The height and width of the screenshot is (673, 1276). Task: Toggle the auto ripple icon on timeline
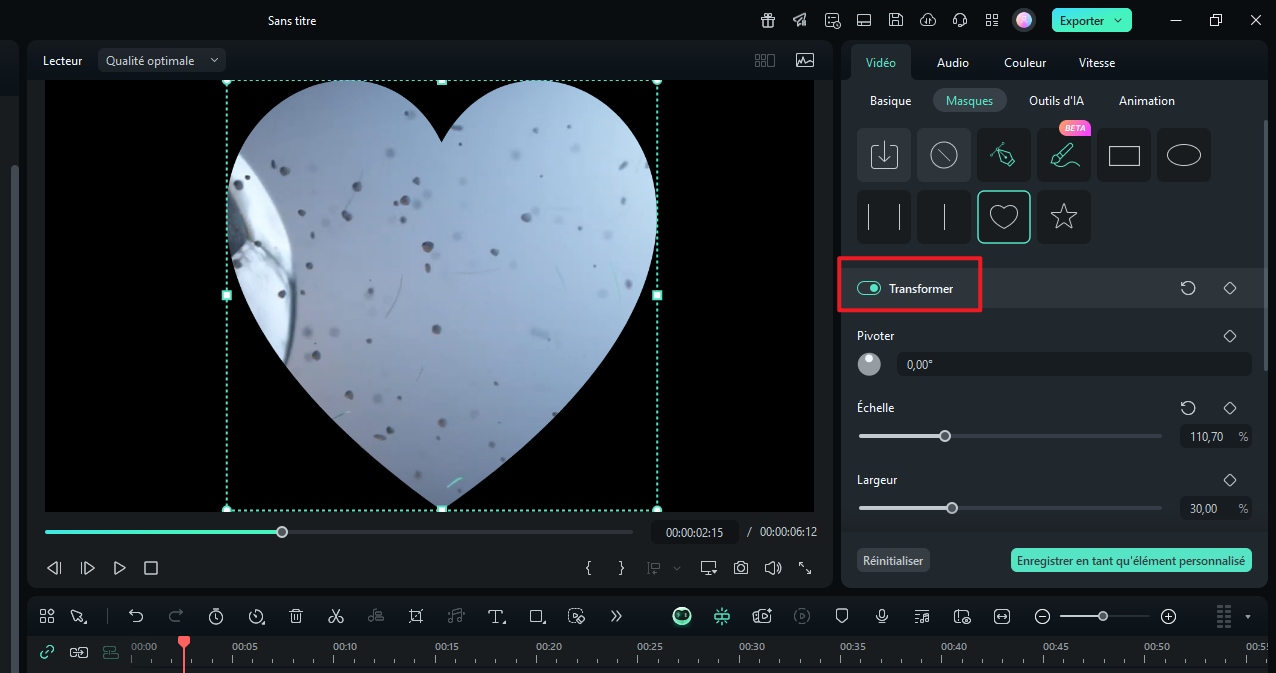pyautogui.click(x=79, y=652)
